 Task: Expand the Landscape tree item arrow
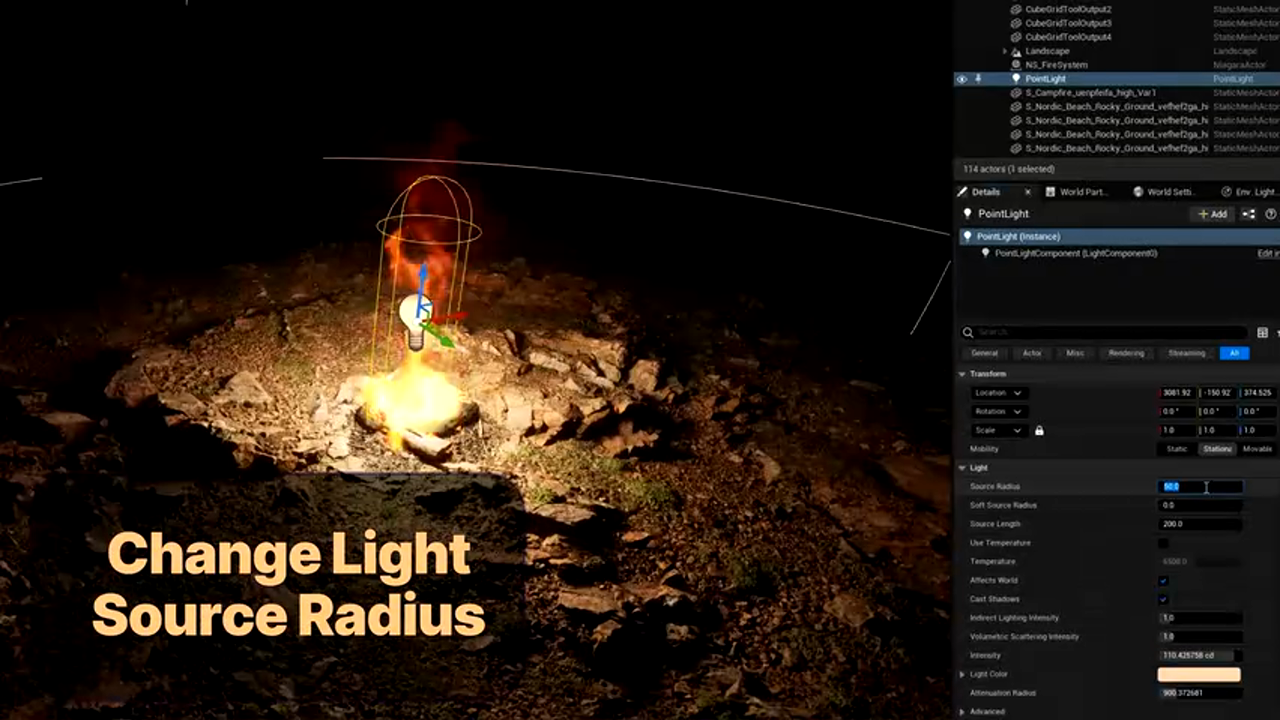click(x=1004, y=51)
